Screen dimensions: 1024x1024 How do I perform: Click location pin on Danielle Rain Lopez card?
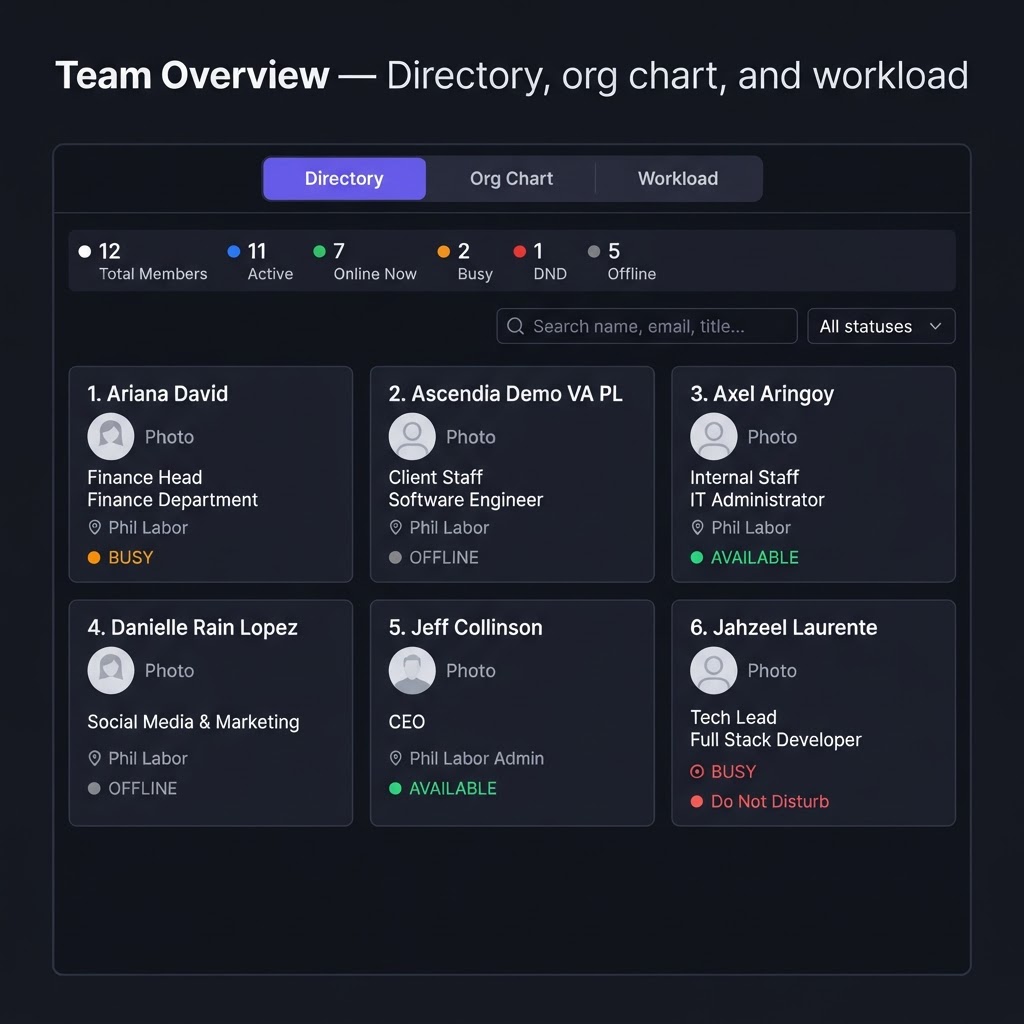[x=95, y=758]
